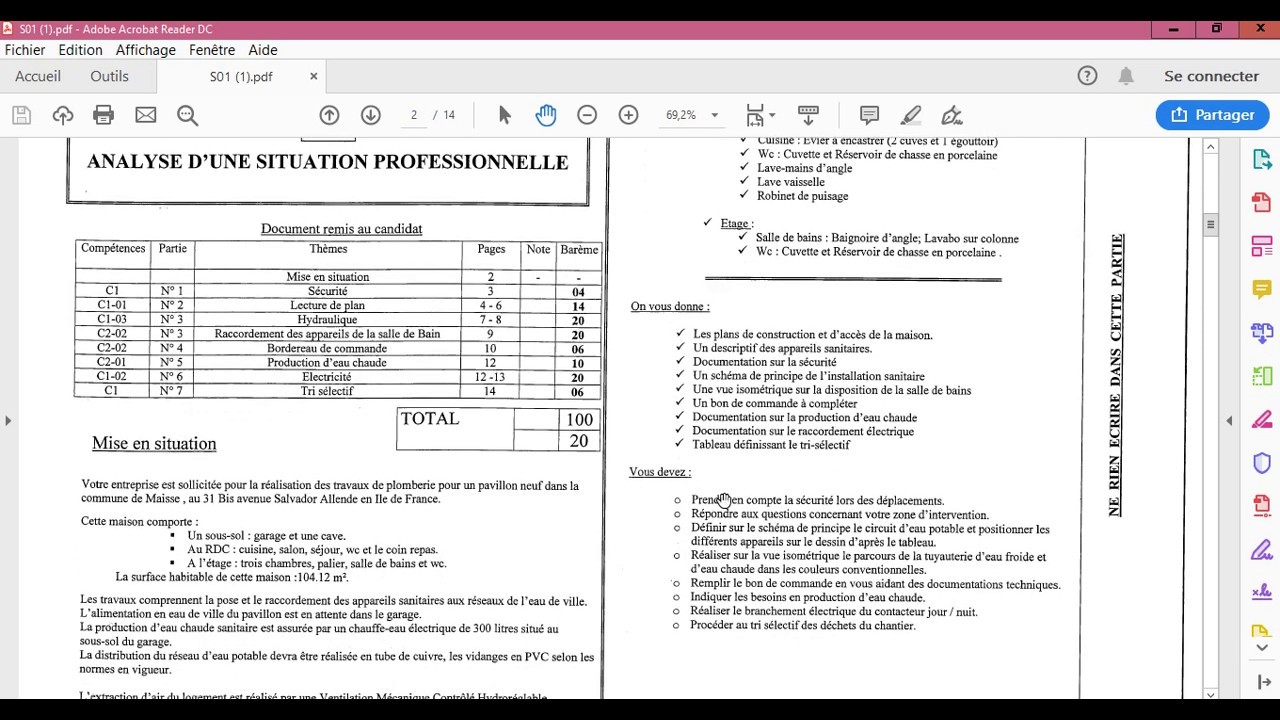Add a comment sticky note
1280x720 pixels.
(x=869, y=115)
